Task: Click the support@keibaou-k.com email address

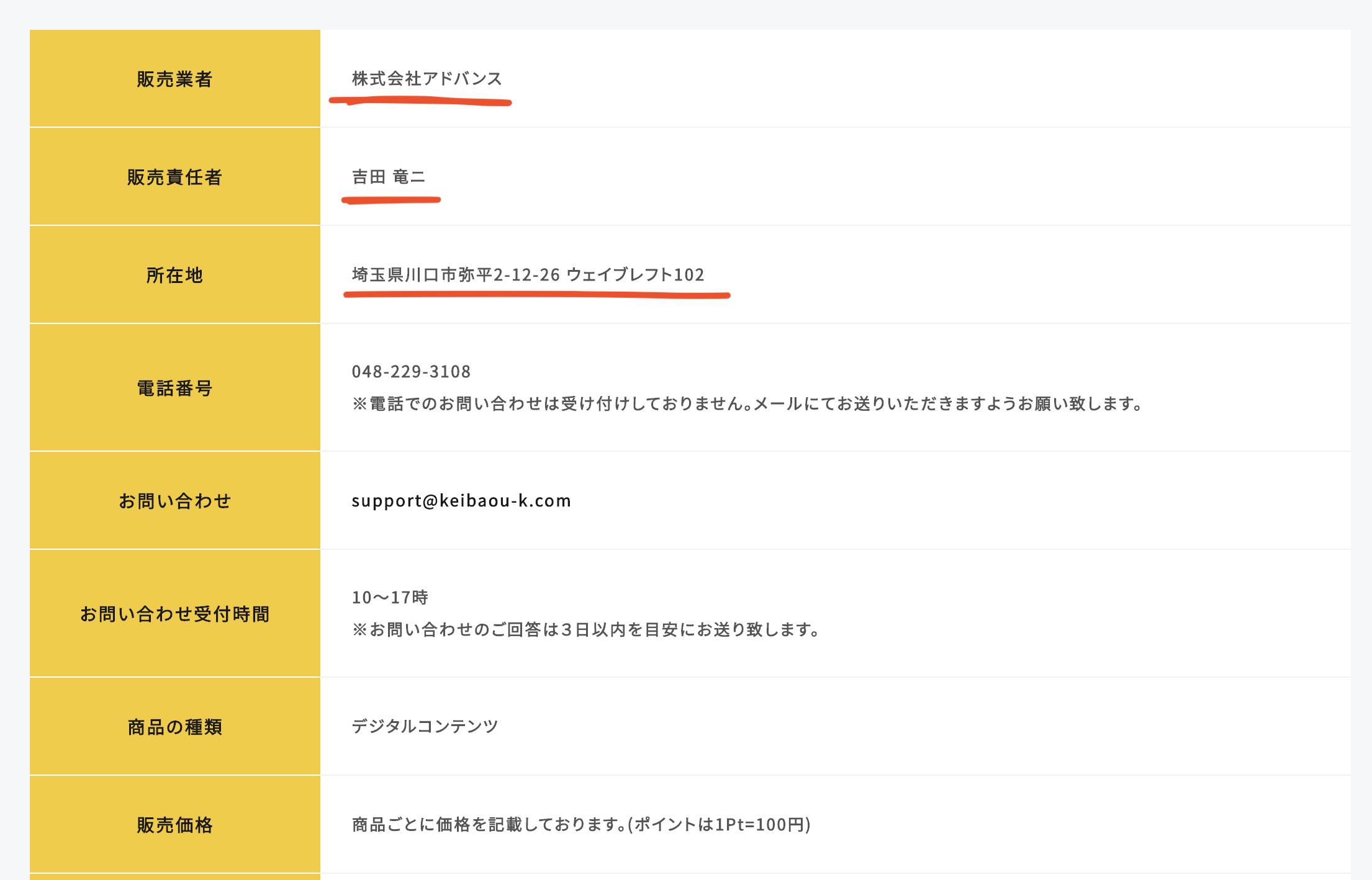Action: [461, 501]
